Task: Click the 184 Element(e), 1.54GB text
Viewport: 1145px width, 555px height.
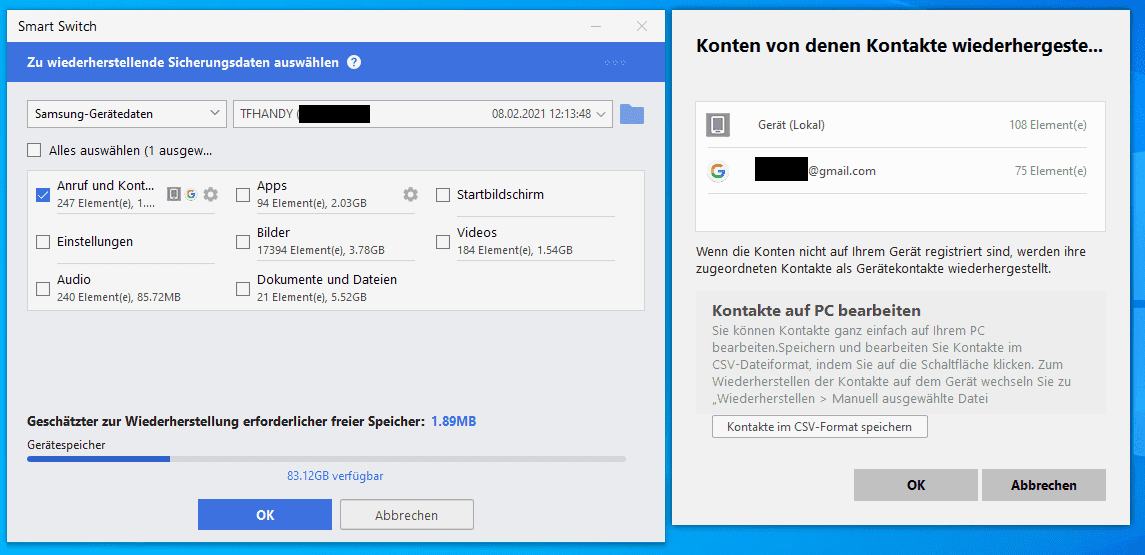Action: tap(515, 250)
